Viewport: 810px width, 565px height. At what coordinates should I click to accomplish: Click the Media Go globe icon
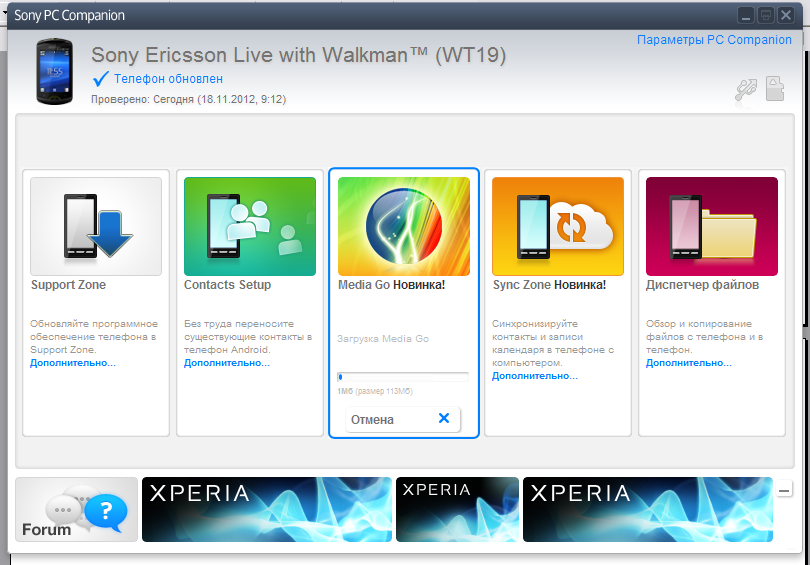tap(404, 226)
